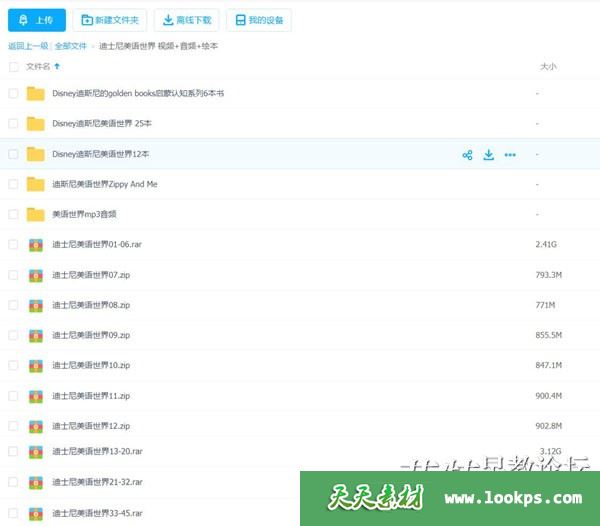
Task: Click folder icon for 美语世界12本
Action: point(36,154)
